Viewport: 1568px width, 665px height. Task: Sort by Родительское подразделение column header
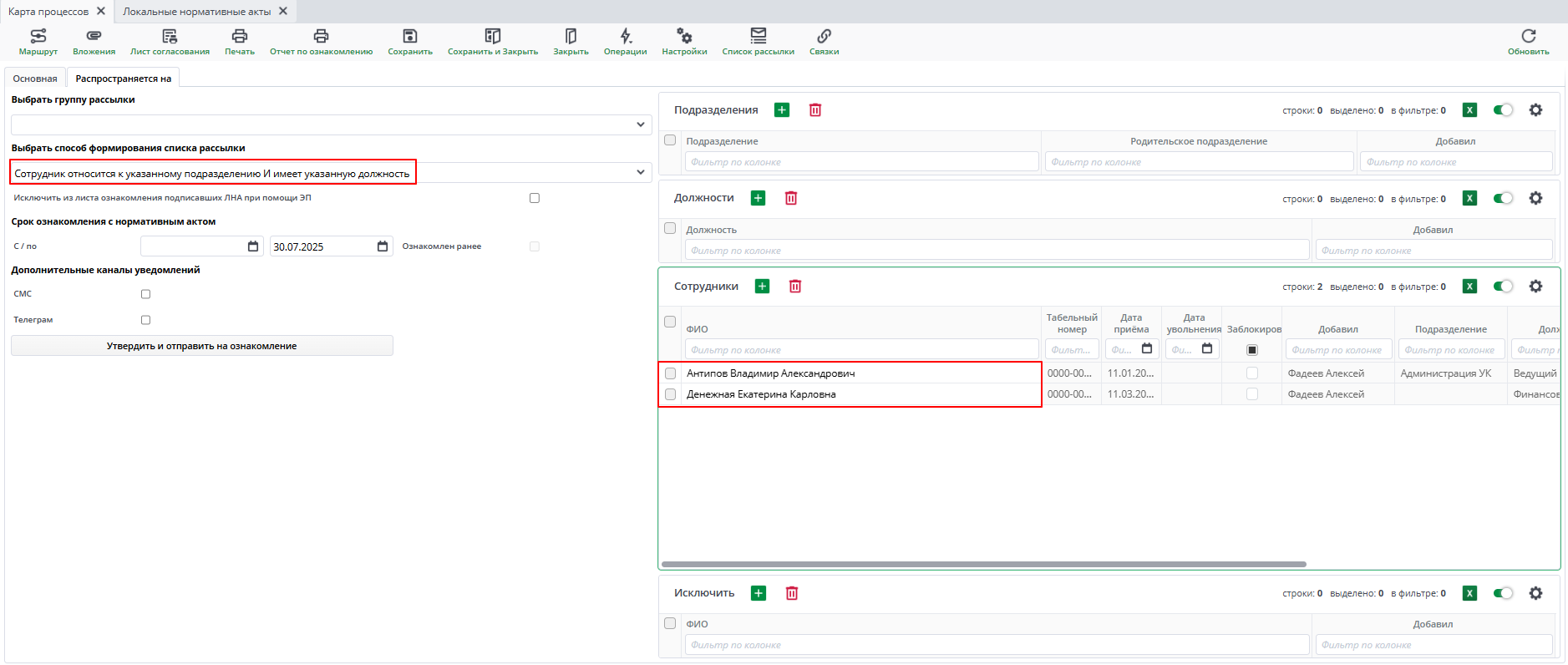[1199, 141]
